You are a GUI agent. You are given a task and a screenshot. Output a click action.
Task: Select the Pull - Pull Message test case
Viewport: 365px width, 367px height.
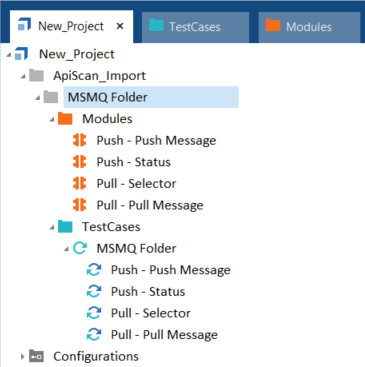[x=164, y=335]
